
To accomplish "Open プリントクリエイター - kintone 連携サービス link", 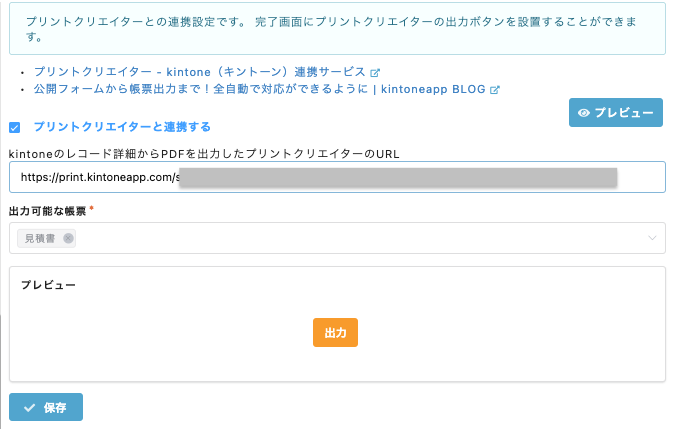I will pos(200,72).
